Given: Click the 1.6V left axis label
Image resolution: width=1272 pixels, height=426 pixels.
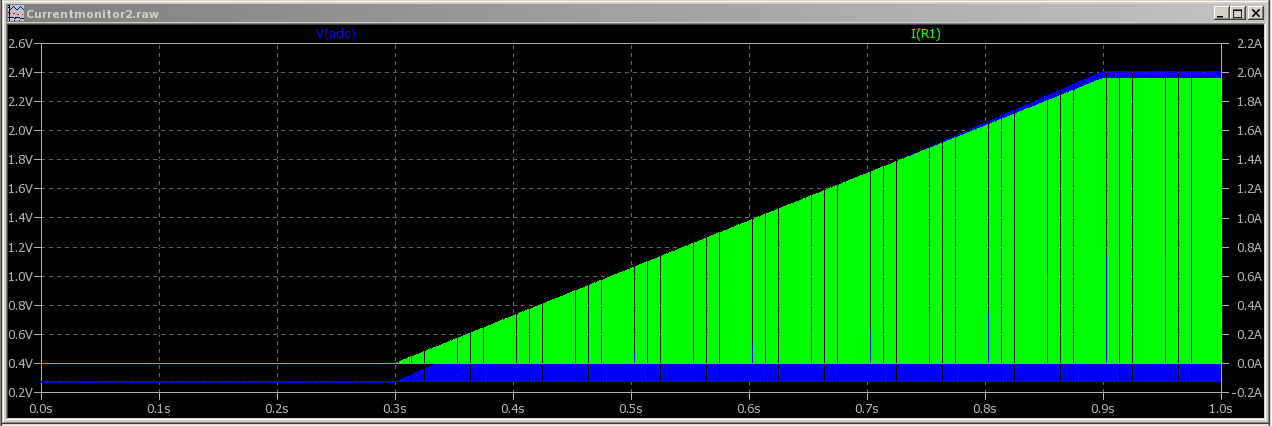Looking at the screenshot, I should pyautogui.click(x=21, y=189).
